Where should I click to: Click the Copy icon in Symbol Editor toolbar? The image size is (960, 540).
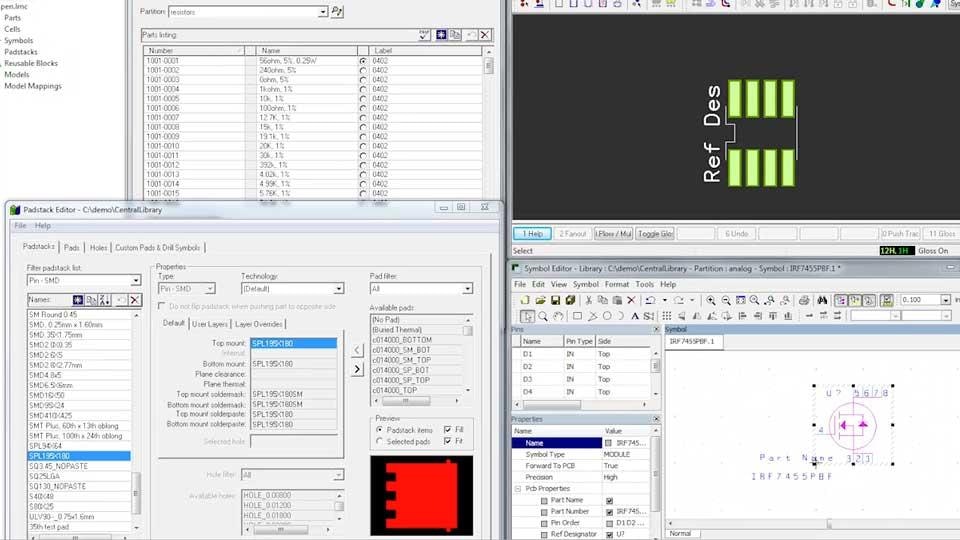click(602, 300)
